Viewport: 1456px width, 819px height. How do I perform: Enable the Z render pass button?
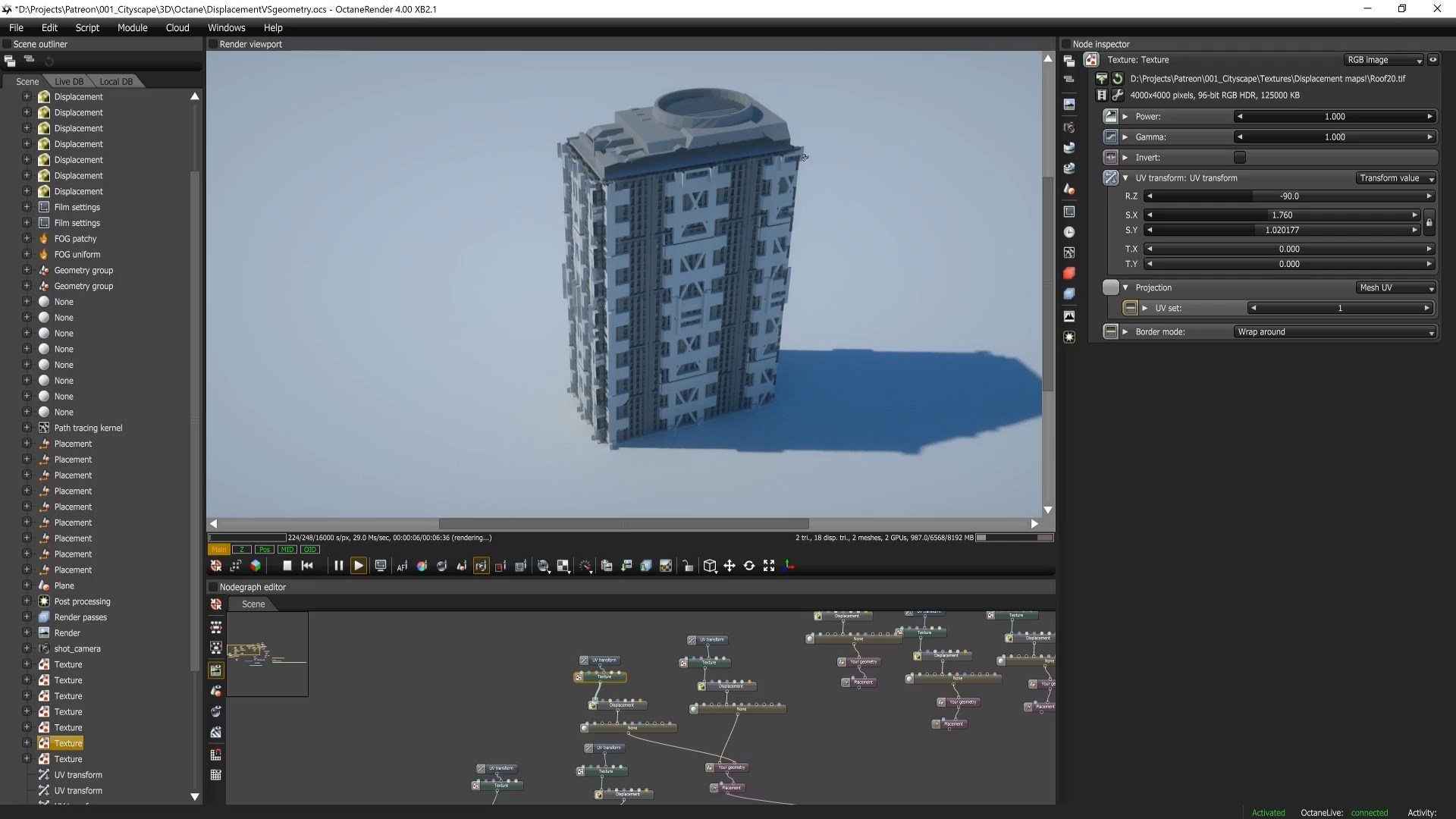click(242, 550)
